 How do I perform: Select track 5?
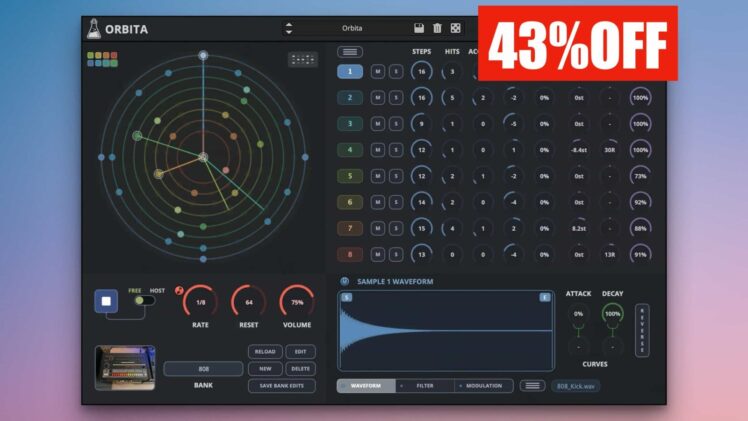pos(350,176)
